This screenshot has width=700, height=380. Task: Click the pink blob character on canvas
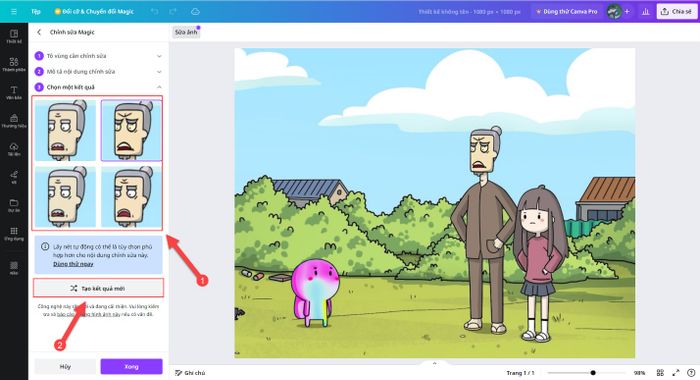click(315, 293)
